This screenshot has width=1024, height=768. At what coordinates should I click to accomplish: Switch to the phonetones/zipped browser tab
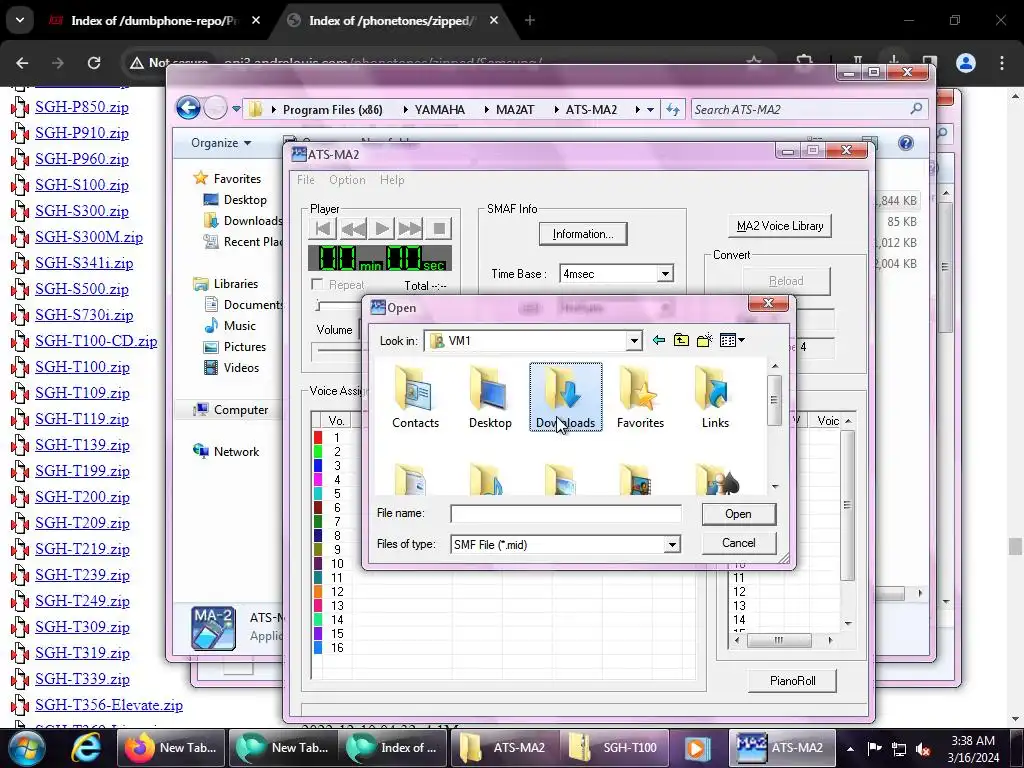pos(392,21)
